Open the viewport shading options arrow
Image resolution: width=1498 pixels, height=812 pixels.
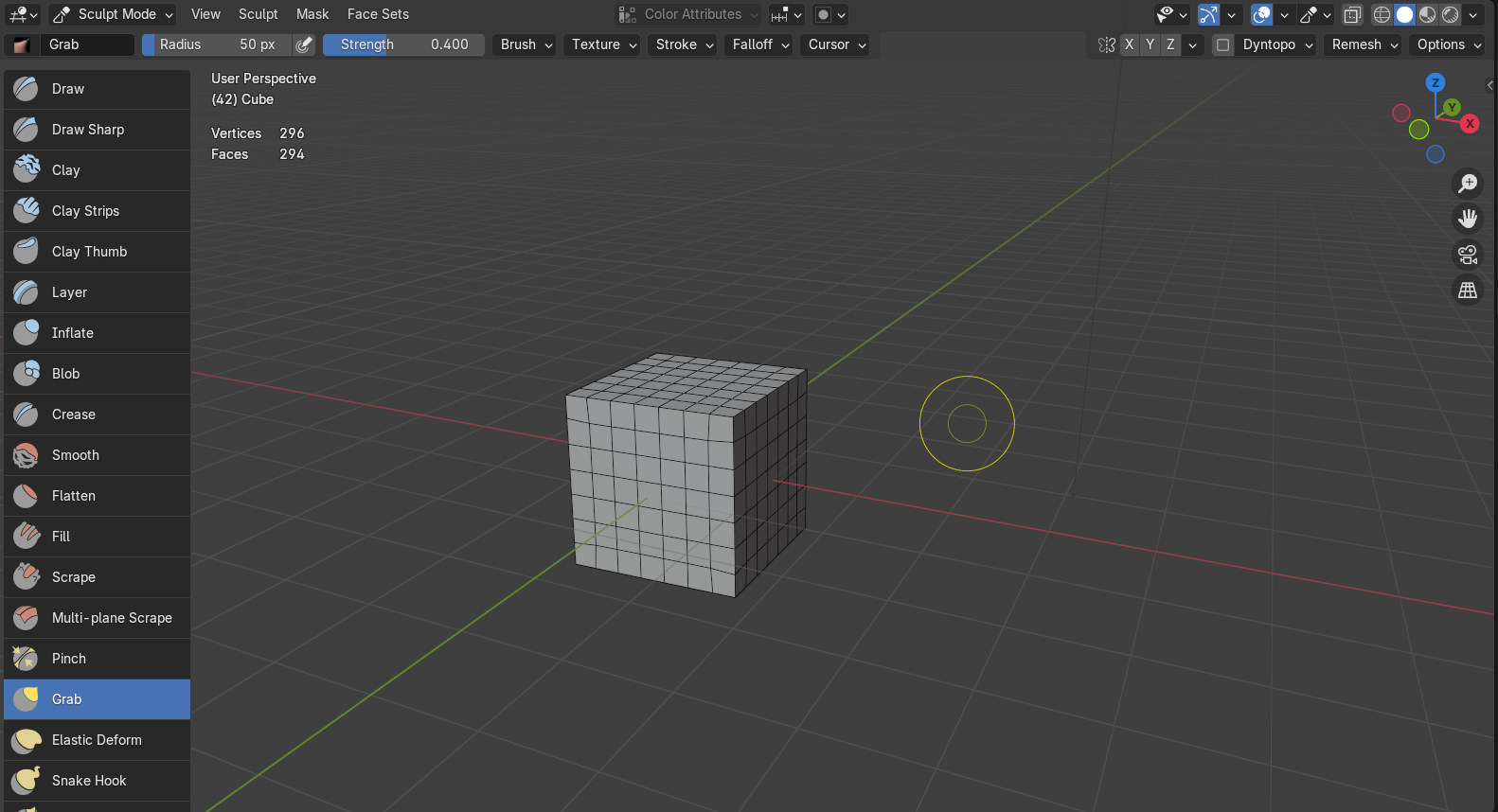(x=1473, y=14)
